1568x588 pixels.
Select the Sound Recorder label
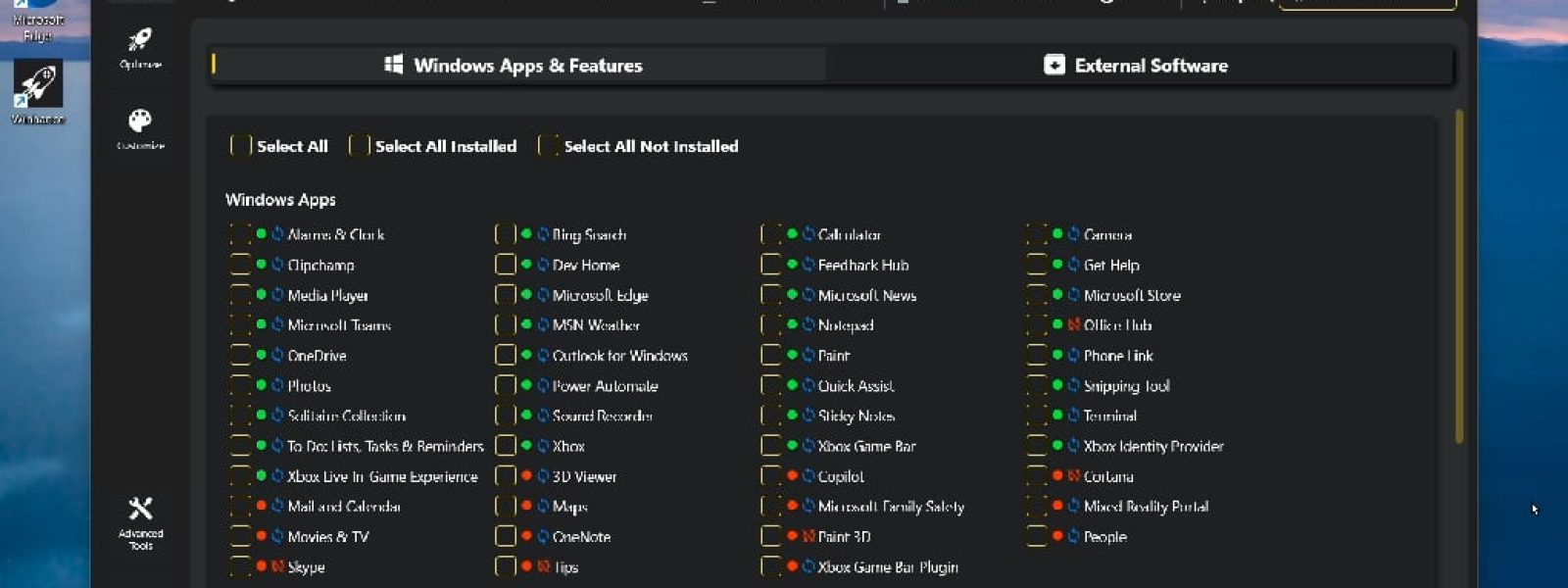[603, 416]
